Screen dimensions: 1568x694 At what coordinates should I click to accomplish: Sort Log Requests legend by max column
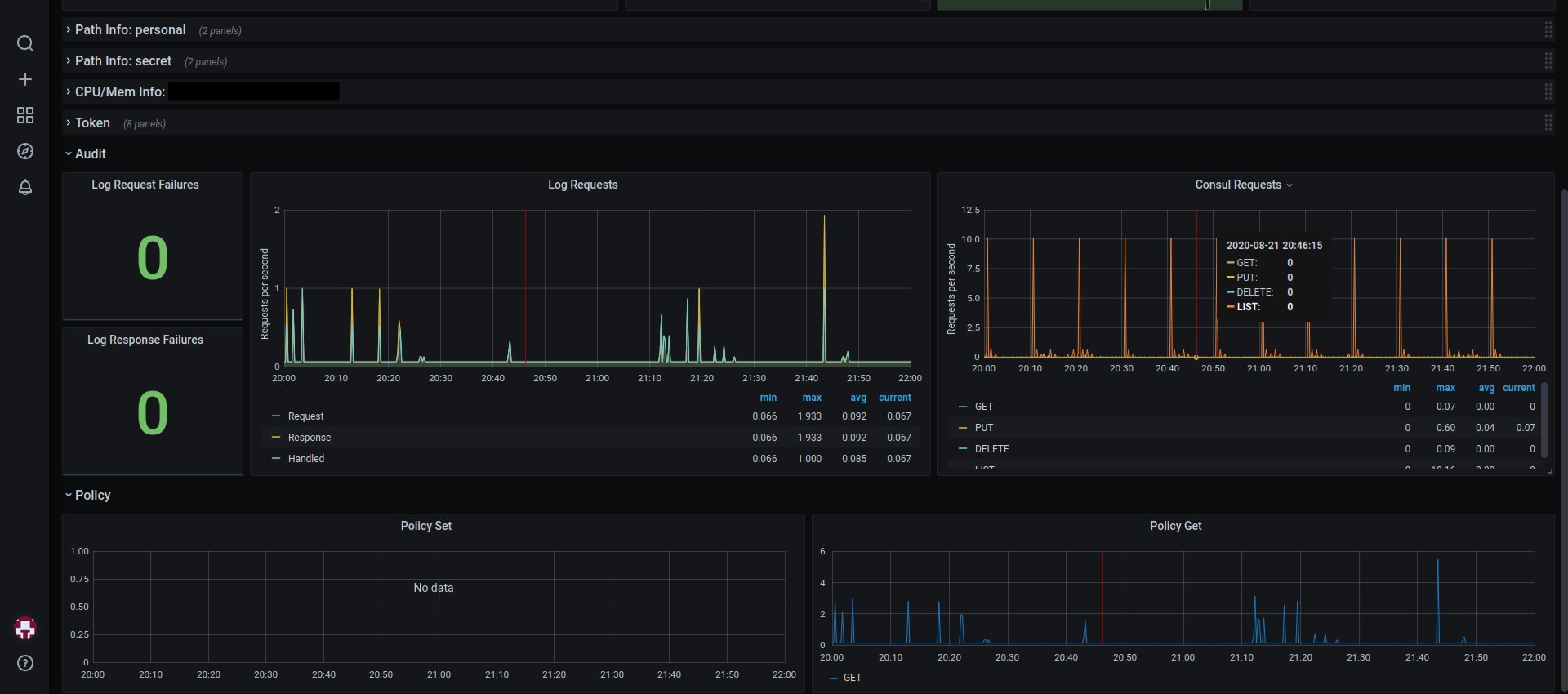point(812,398)
